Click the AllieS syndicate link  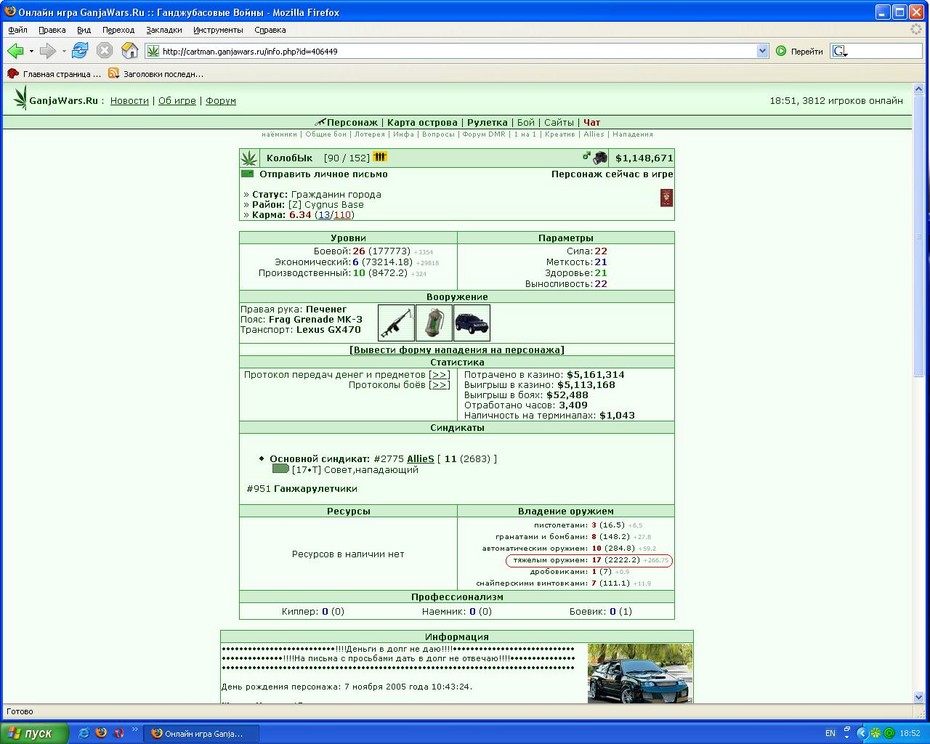[420, 459]
